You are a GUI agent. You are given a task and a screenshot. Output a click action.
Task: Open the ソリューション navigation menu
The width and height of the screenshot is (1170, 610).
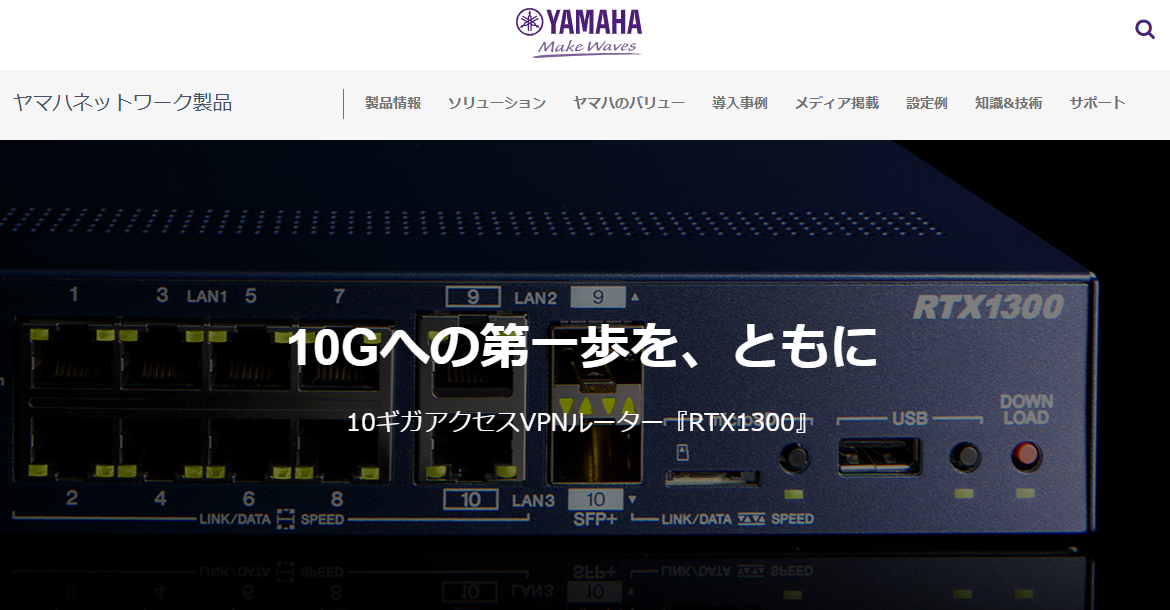pos(497,102)
